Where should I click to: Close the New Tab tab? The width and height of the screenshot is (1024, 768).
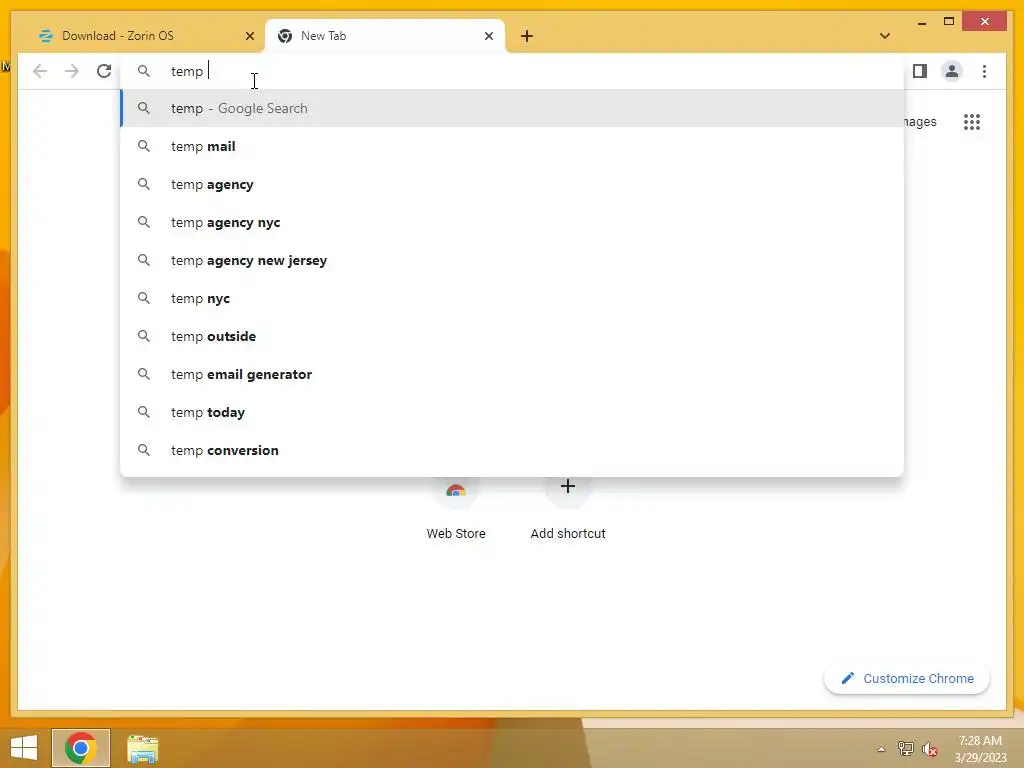pos(488,36)
